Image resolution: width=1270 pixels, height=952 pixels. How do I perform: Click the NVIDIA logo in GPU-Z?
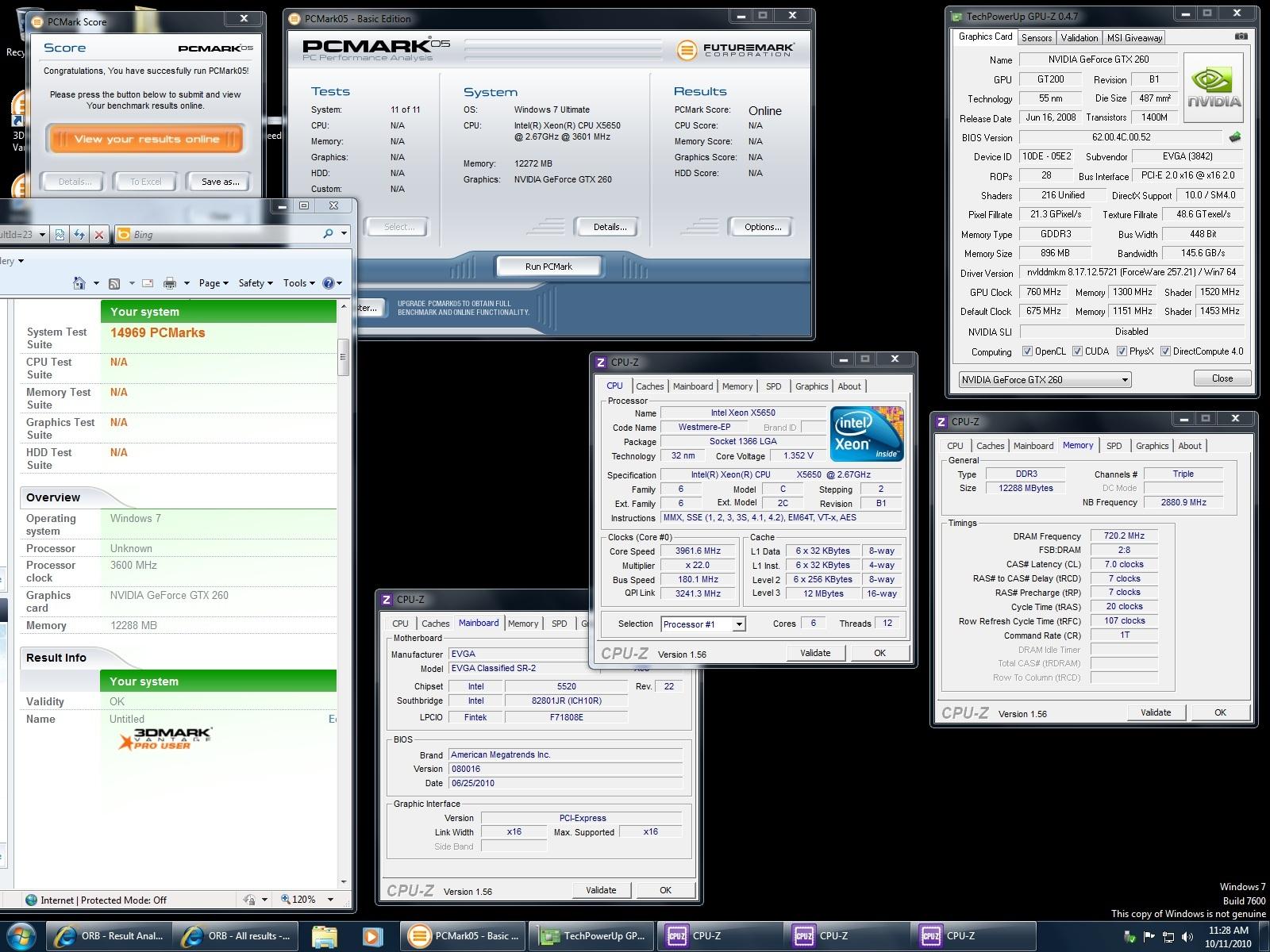tap(1213, 87)
